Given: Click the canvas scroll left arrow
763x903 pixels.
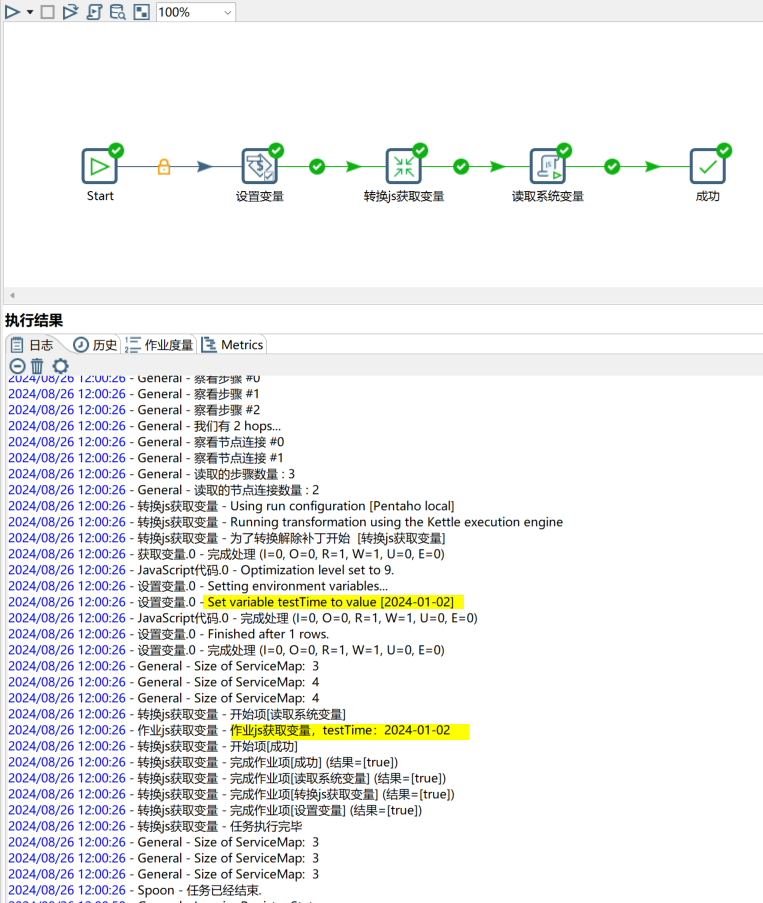Looking at the screenshot, I should tap(12, 295).
